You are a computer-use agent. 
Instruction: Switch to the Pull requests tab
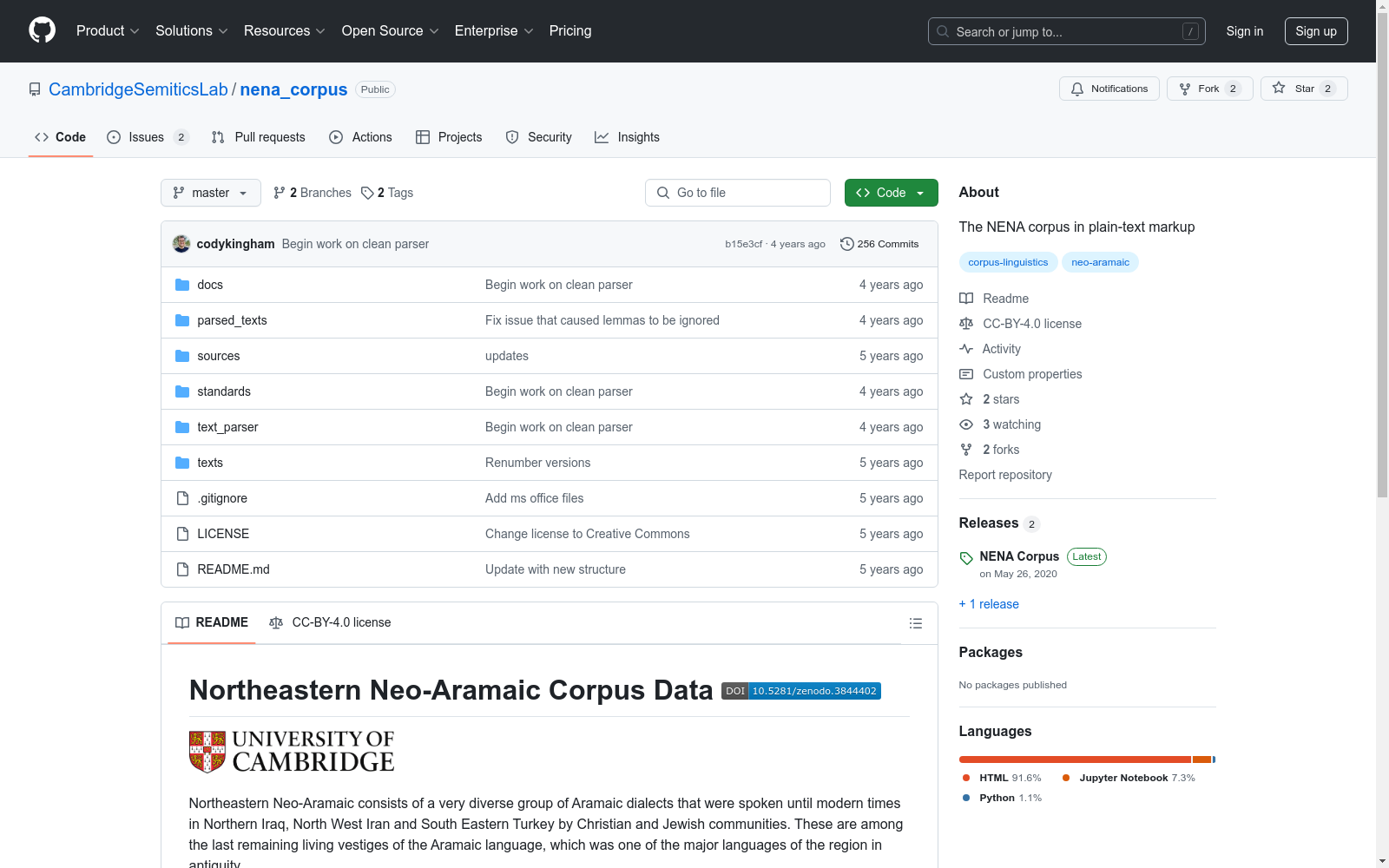pos(259,137)
